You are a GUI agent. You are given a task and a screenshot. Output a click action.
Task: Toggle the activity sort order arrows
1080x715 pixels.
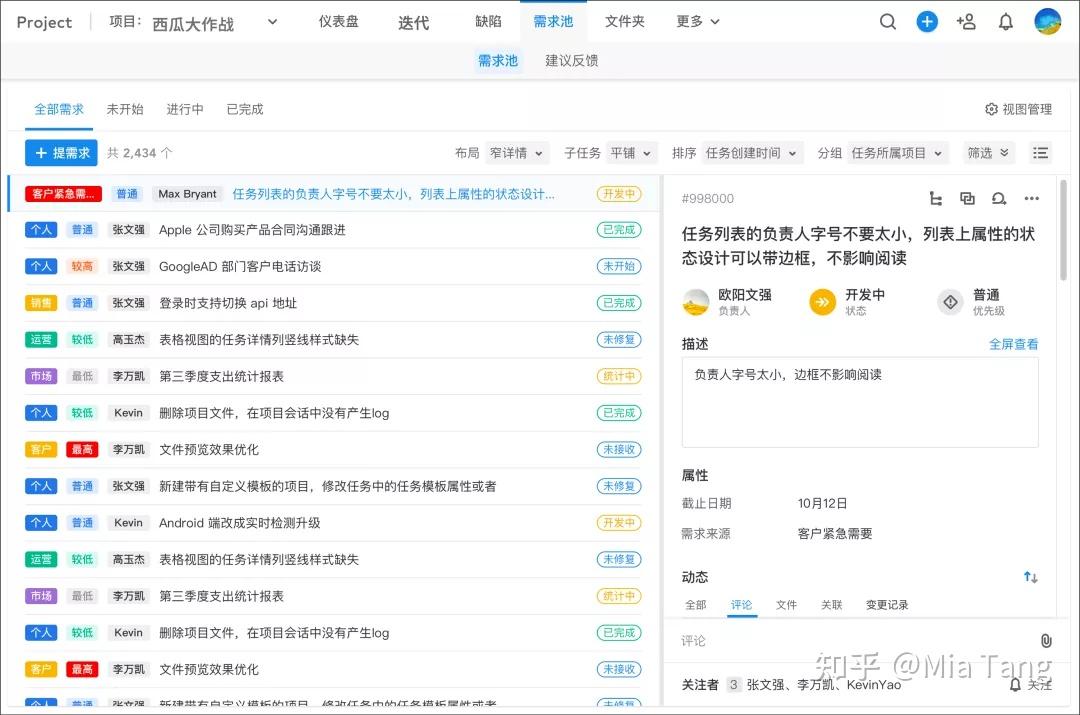1031,577
